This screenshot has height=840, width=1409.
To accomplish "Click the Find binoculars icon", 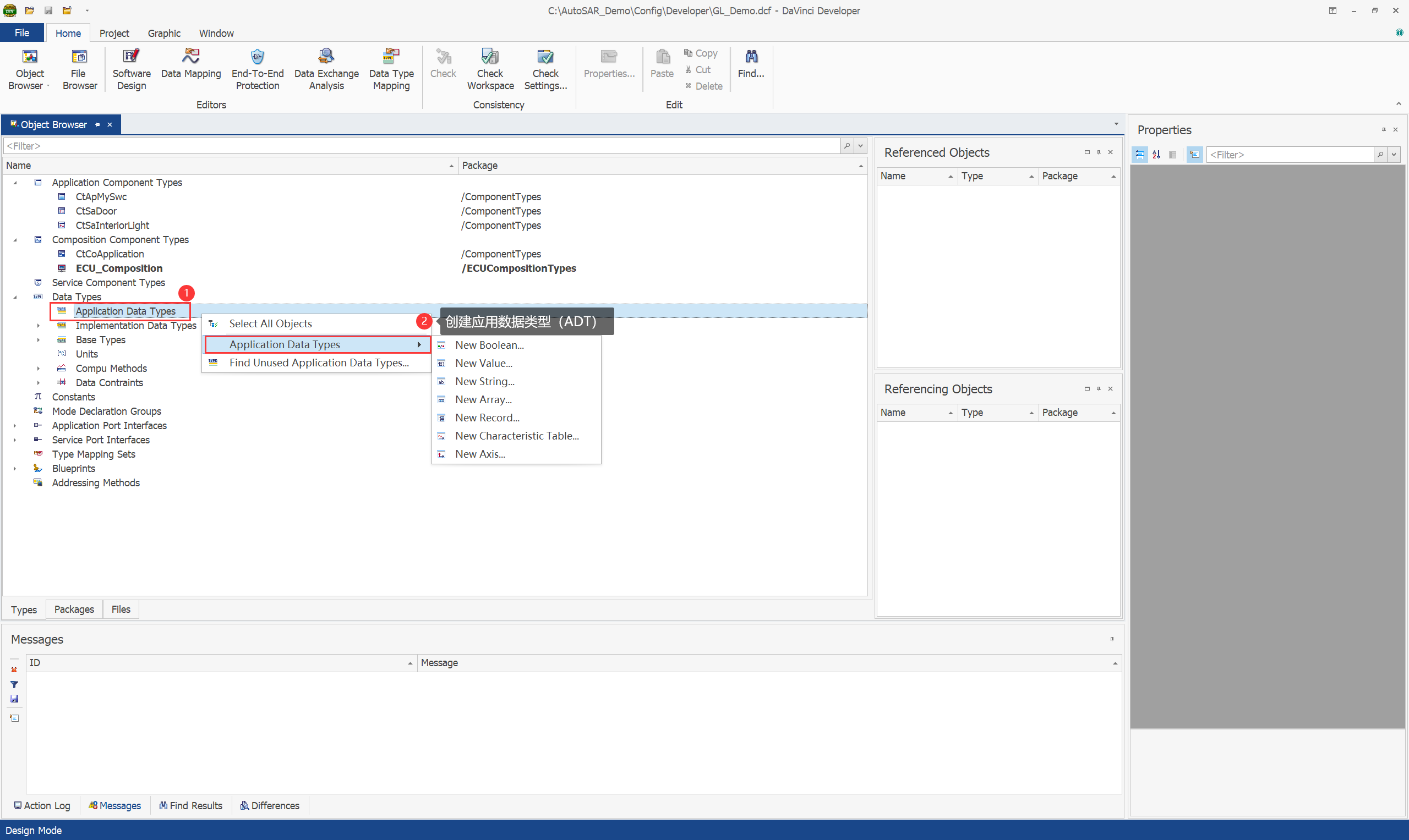I will (x=751, y=57).
